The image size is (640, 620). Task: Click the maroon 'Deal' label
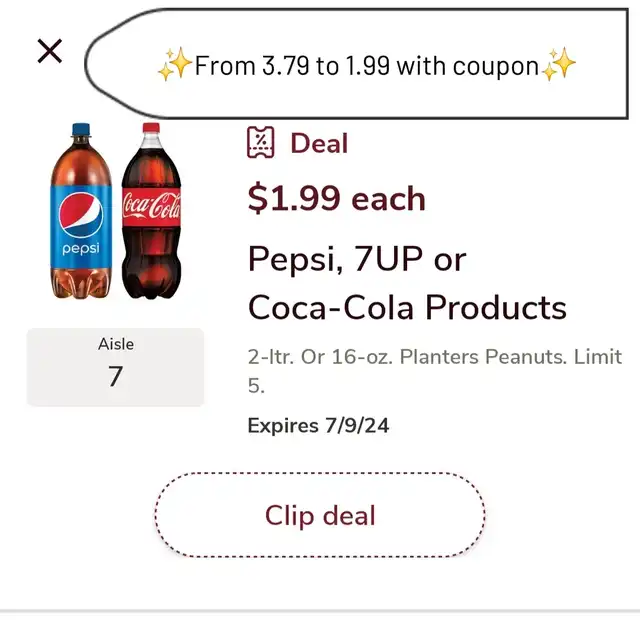point(319,143)
